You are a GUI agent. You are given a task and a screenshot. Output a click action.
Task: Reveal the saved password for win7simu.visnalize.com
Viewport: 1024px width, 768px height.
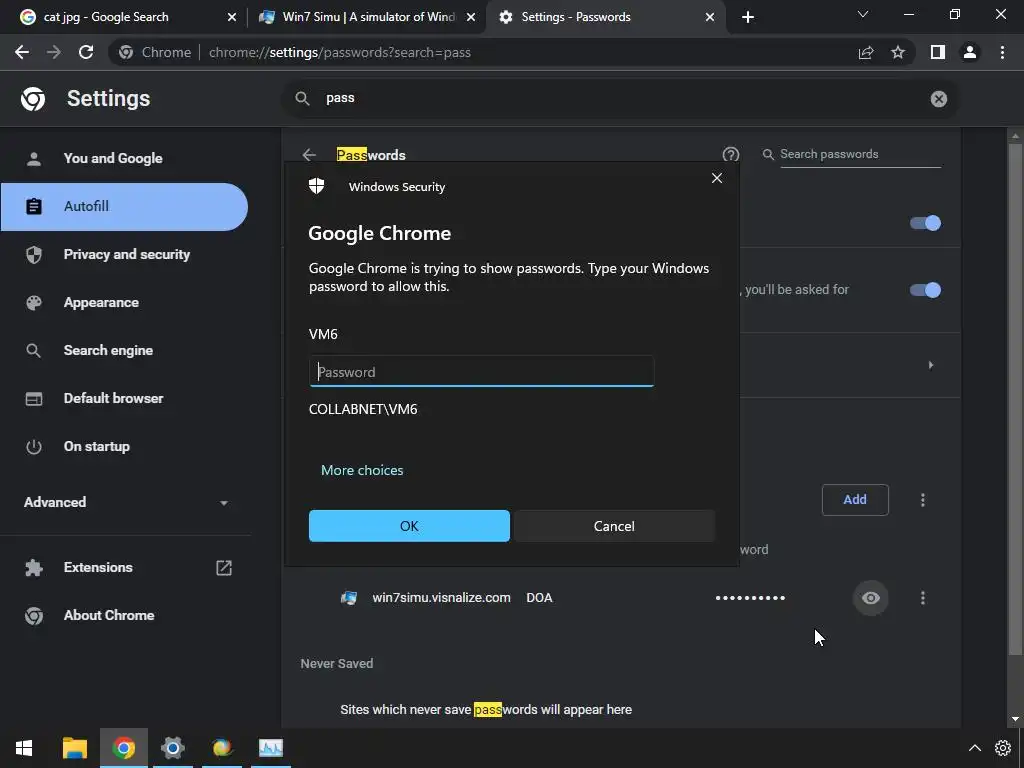(871, 598)
